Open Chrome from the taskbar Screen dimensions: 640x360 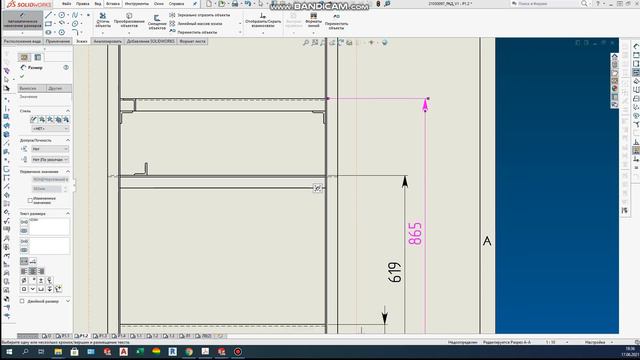coord(189,351)
